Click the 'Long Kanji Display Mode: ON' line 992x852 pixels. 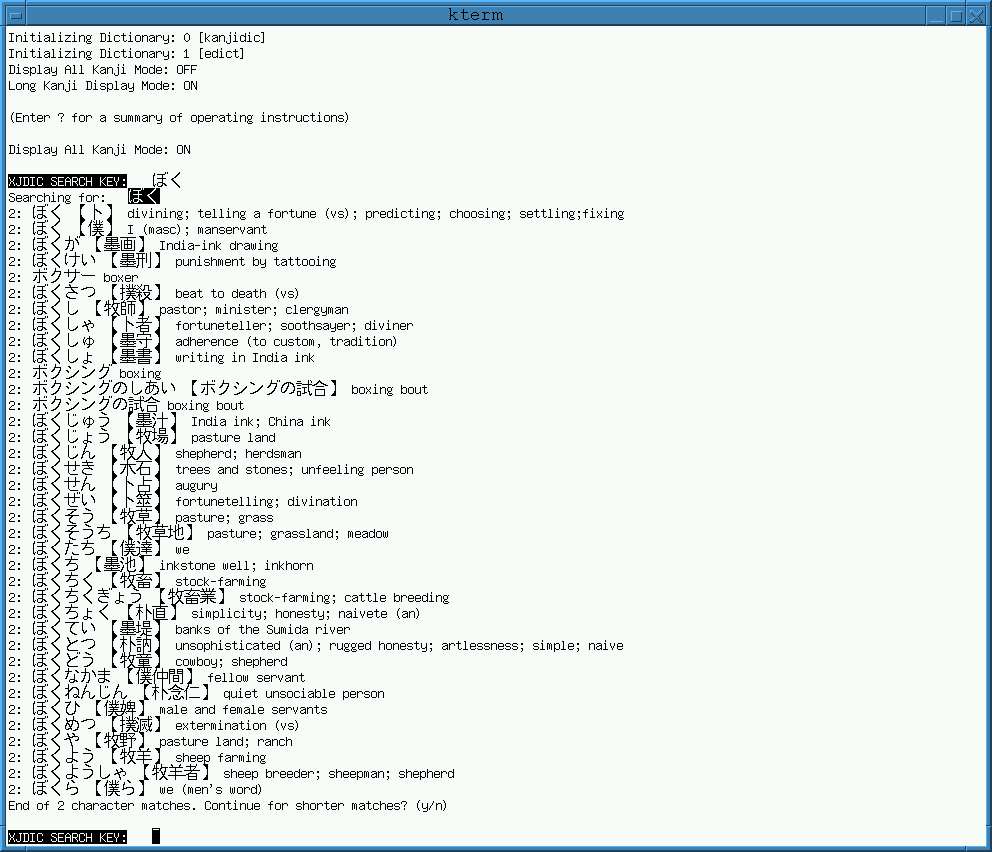(x=102, y=86)
